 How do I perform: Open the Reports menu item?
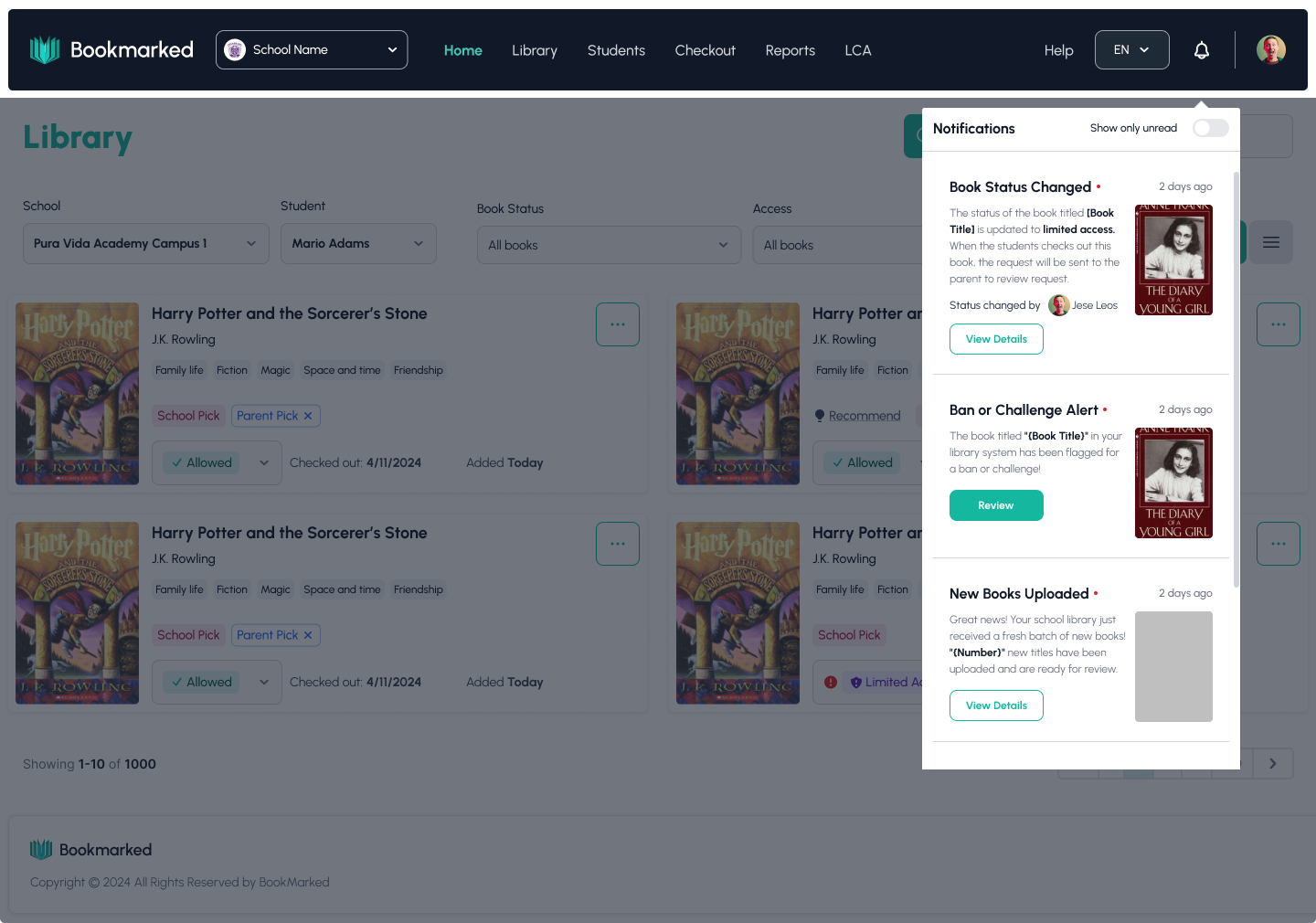click(790, 50)
